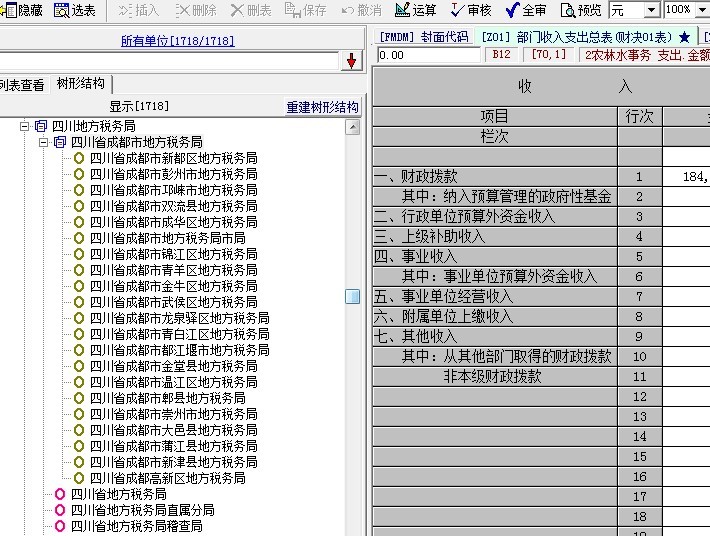Run 运算 calculation

click(415, 10)
